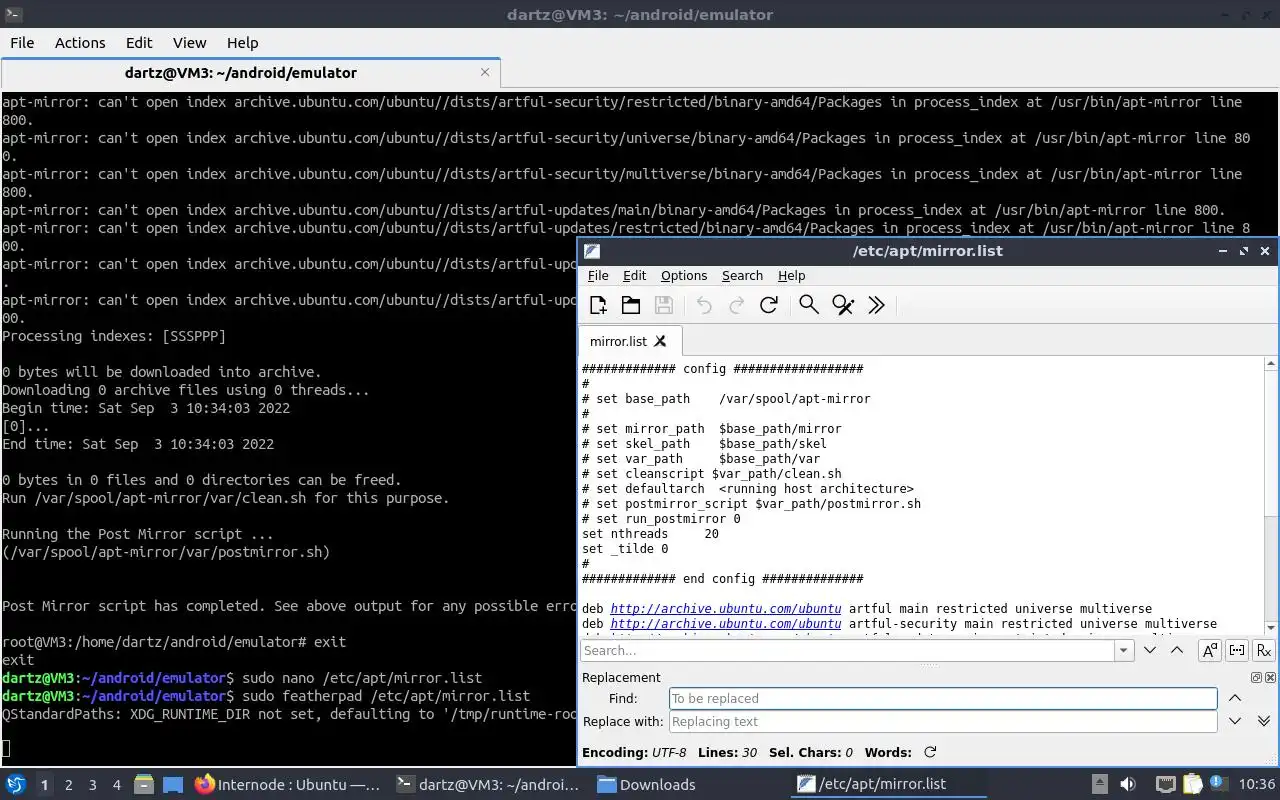Find next match with the search bar's down arrow
The image size is (1280, 800).
coord(1150,650)
